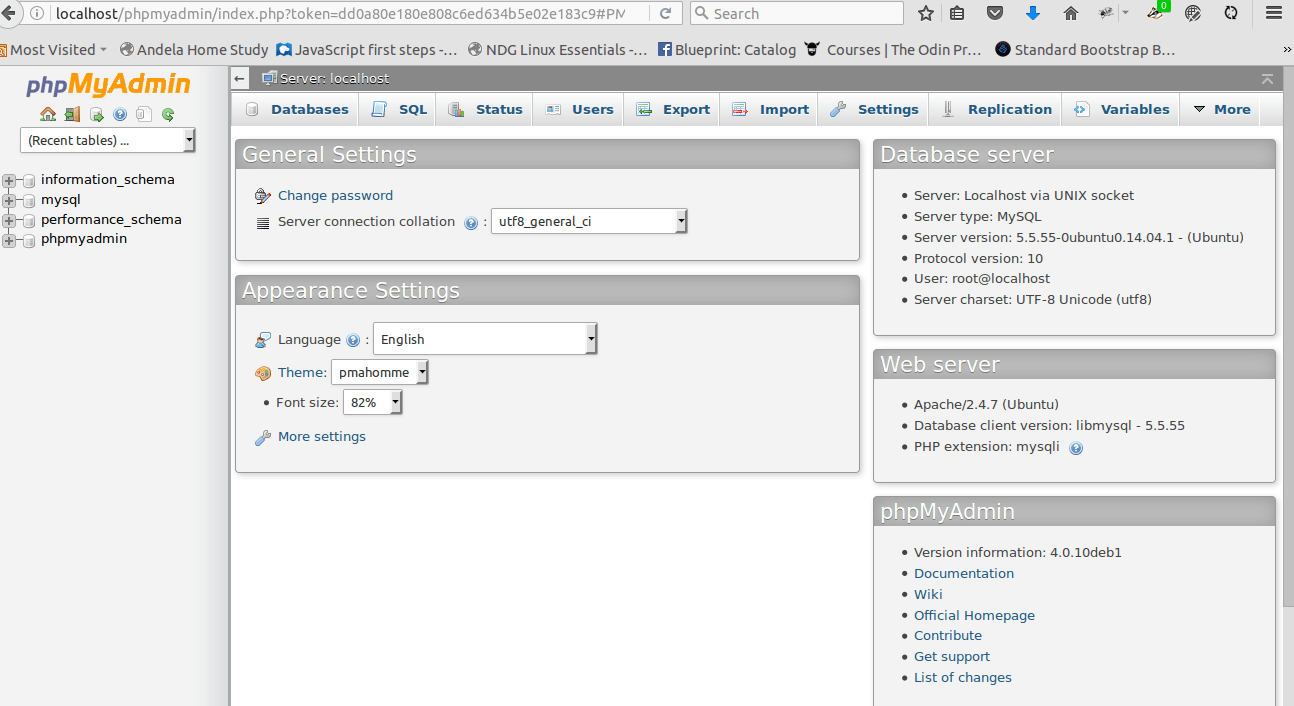Click the green reload navigation icon
Image resolution: width=1294 pixels, height=706 pixels.
pyautogui.click(x=168, y=114)
